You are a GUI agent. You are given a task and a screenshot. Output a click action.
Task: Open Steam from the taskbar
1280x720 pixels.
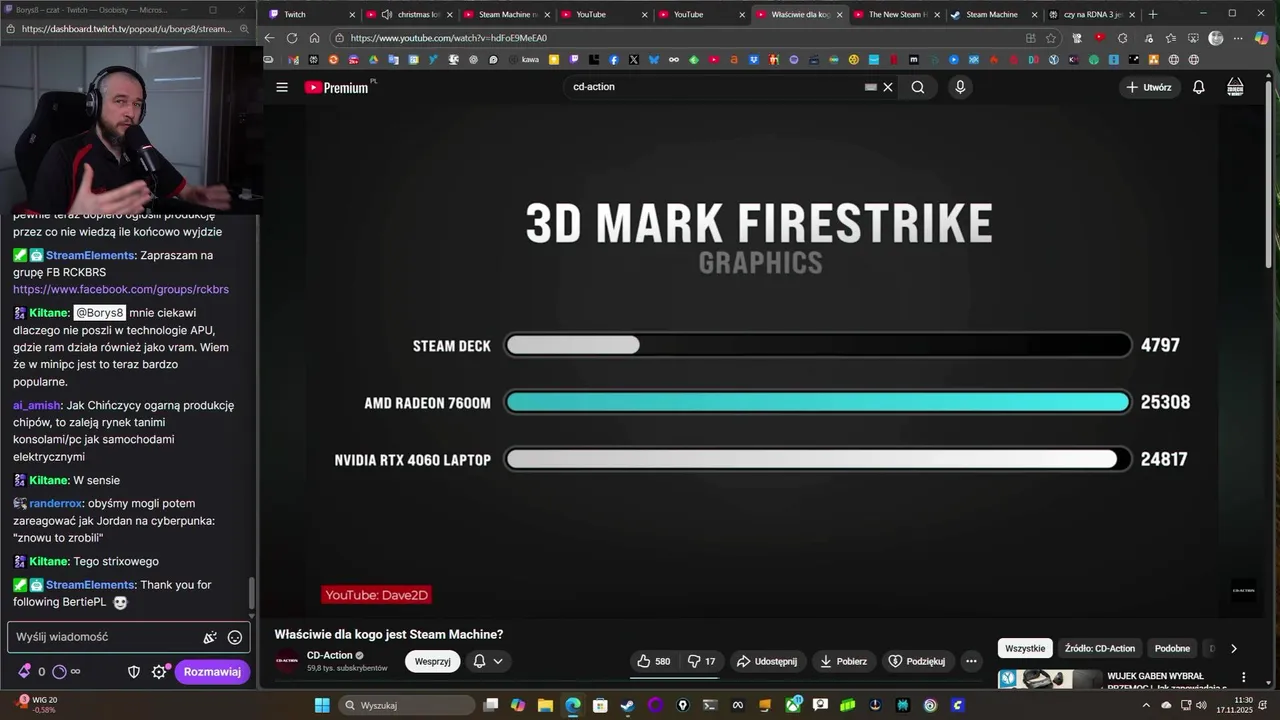pyautogui.click(x=627, y=705)
